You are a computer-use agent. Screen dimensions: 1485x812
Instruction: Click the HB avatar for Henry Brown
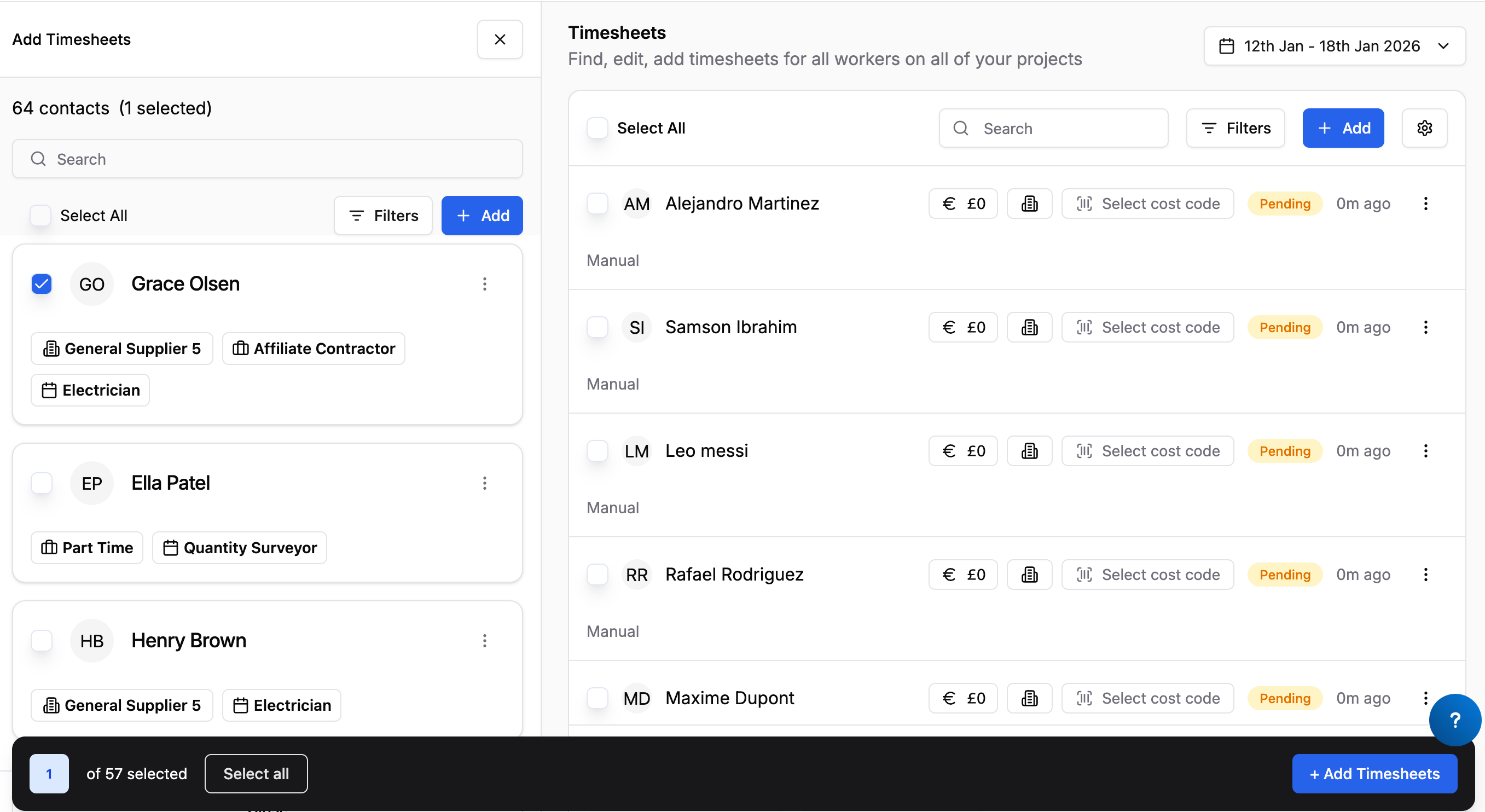92,641
